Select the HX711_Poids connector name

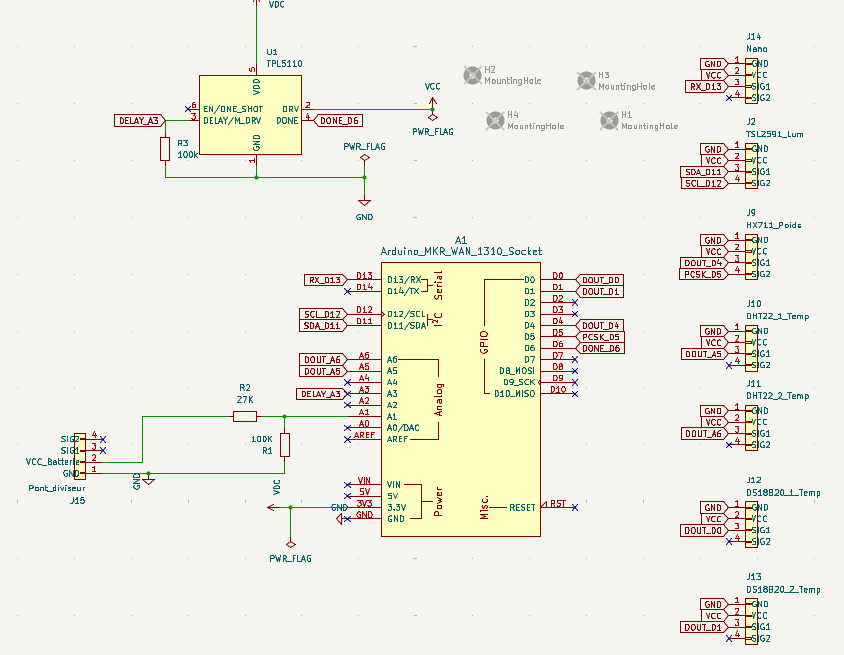(x=773, y=225)
